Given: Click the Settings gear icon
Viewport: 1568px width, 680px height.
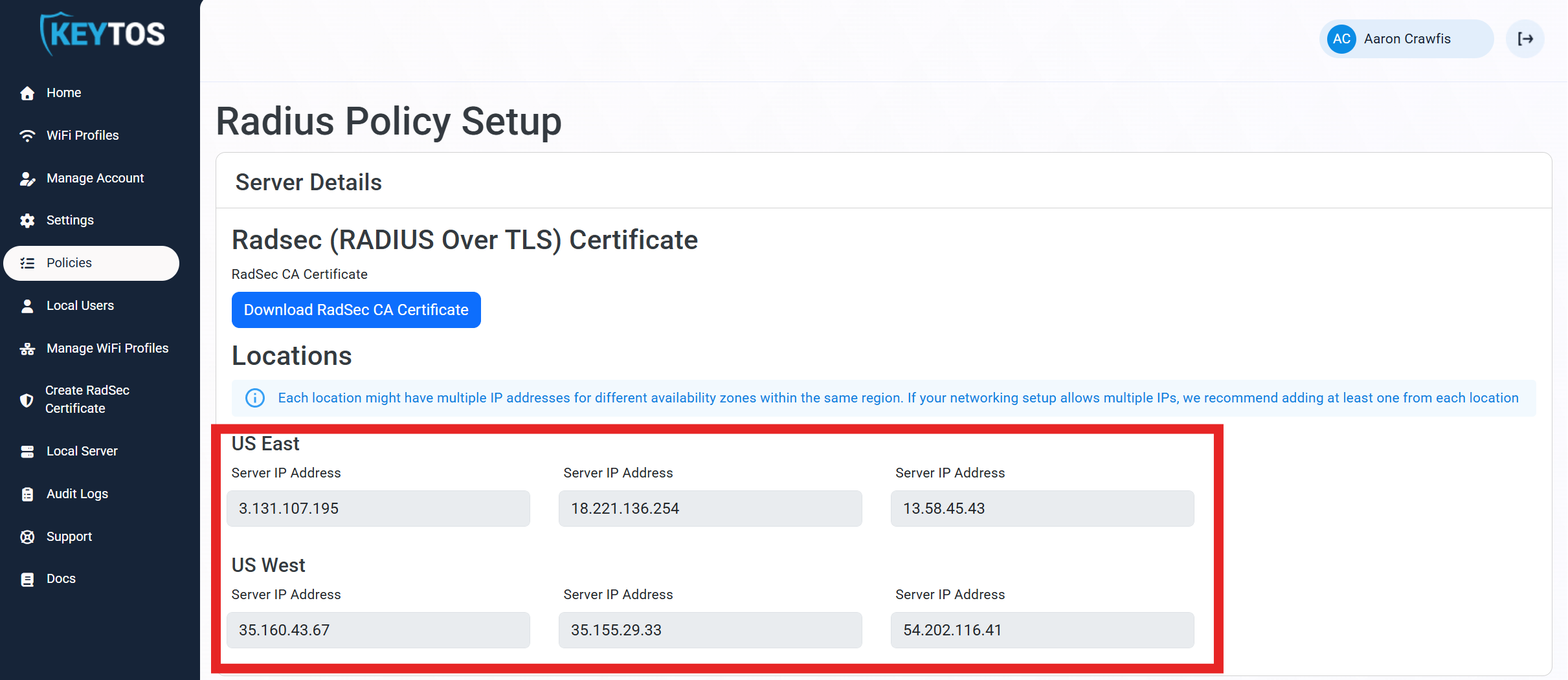Looking at the screenshot, I should click(28, 220).
